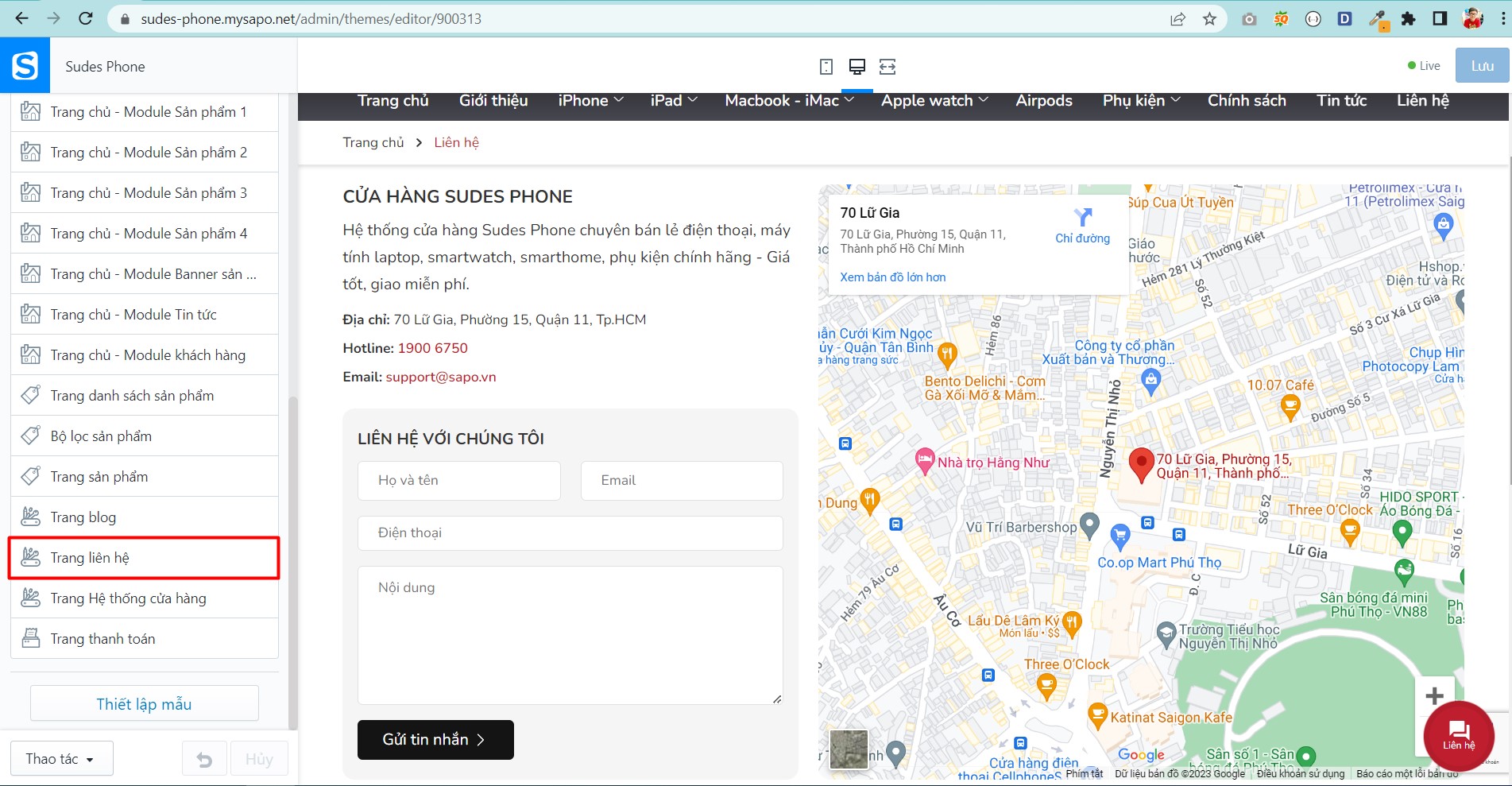
Task: Open the Liên hệ chat bubble
Action: point(1459,735)
